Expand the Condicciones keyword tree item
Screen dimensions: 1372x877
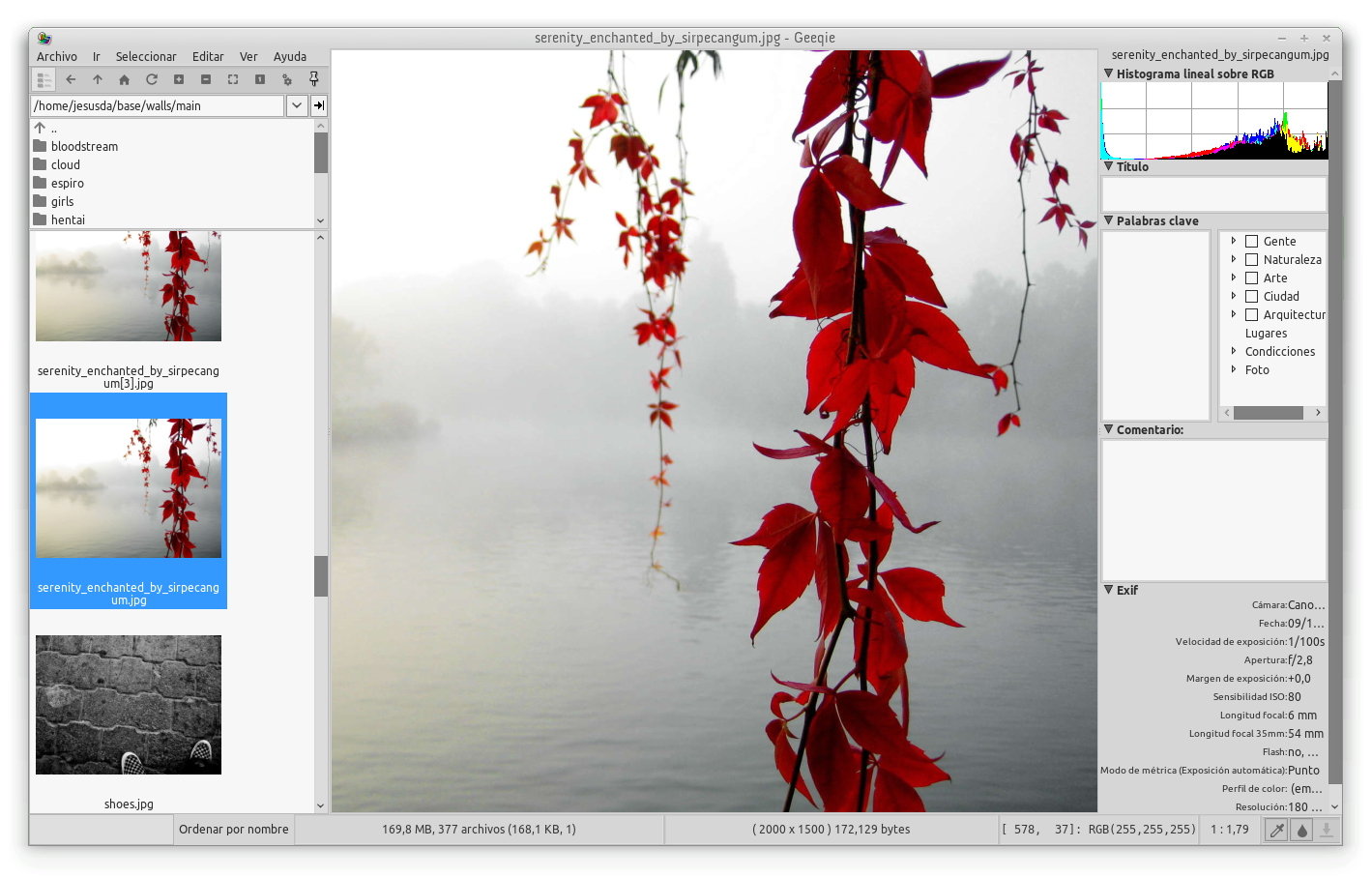[x=1234, y=351]
